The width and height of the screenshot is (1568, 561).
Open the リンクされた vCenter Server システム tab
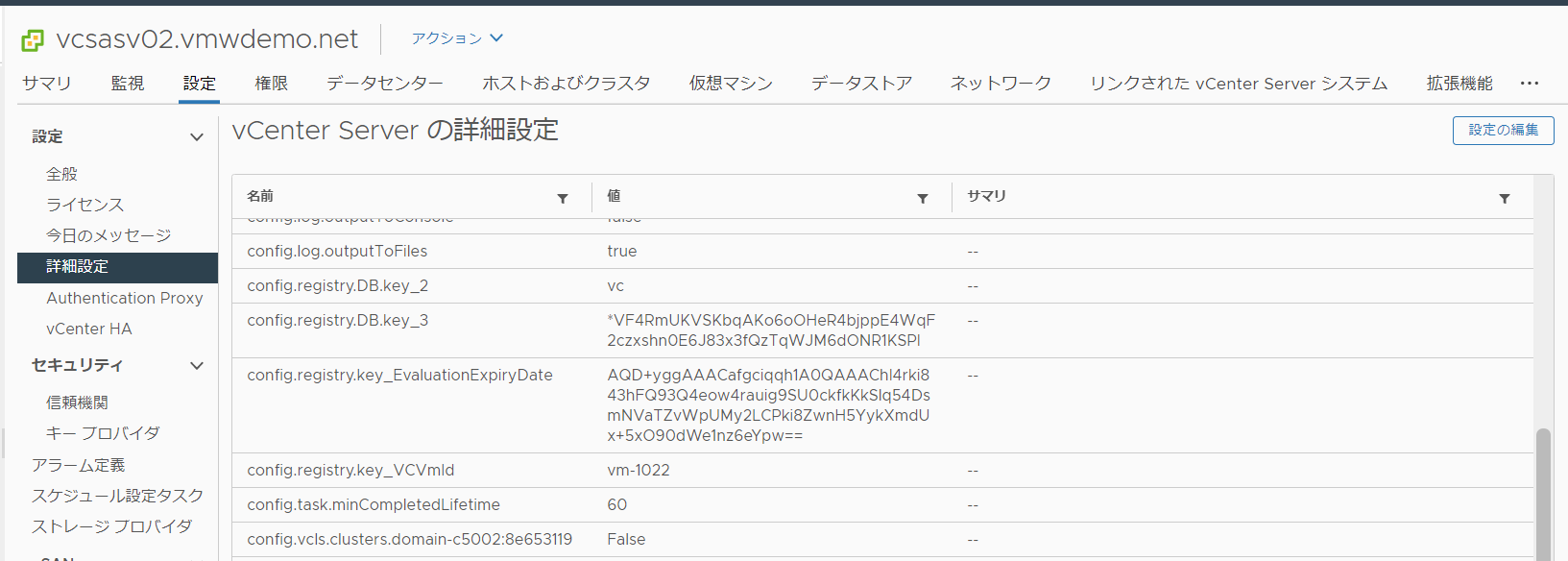click(x=1239, y=84)
